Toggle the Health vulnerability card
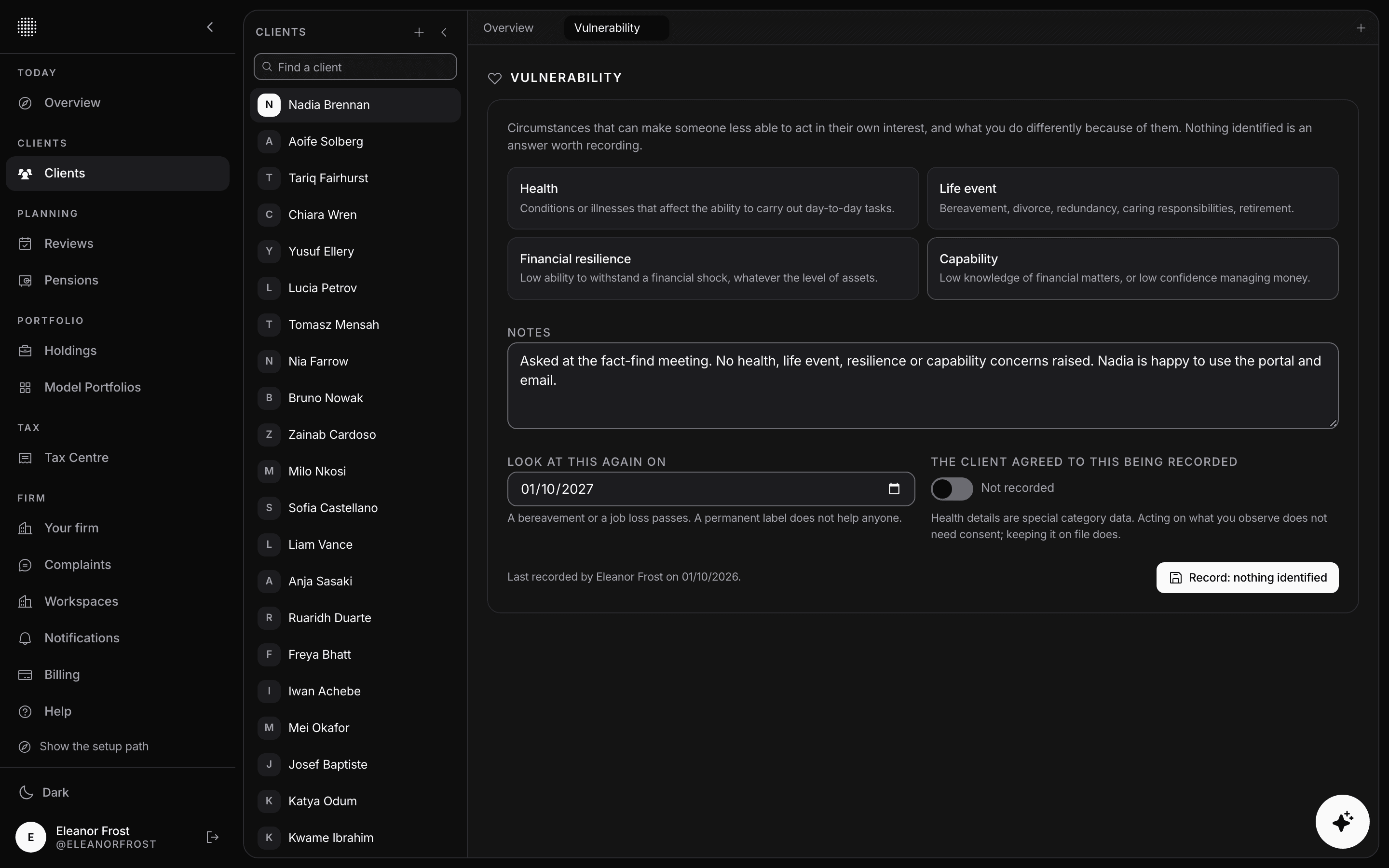 pyautogui.click(x=713, y=198)
